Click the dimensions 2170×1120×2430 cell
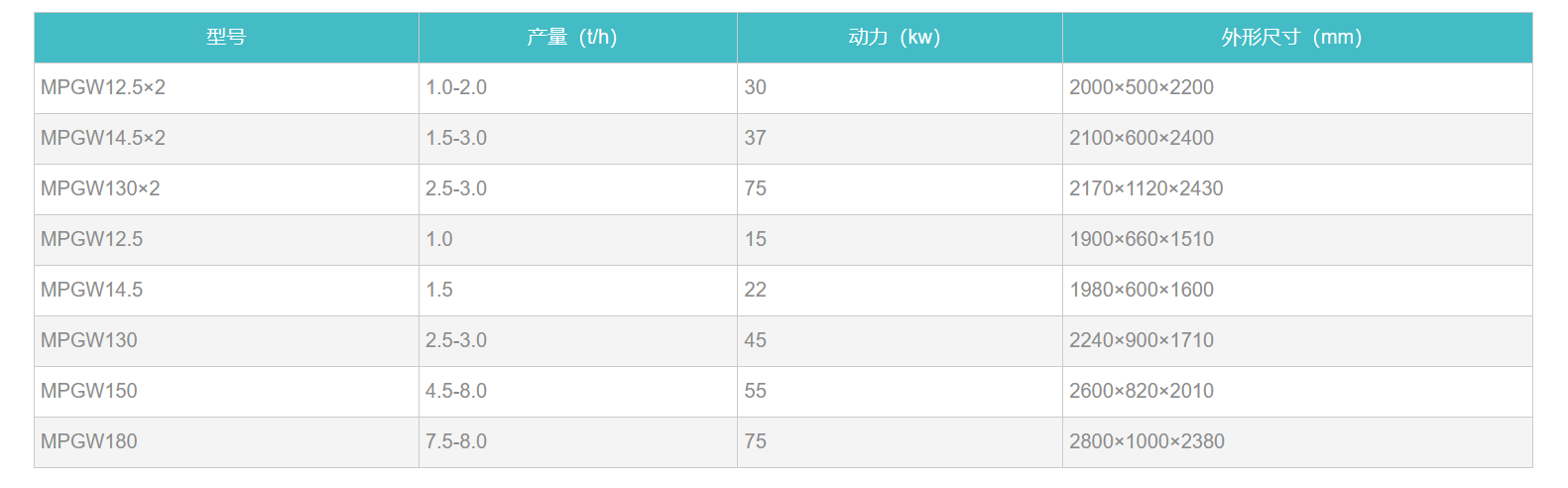 point(1146,188)
